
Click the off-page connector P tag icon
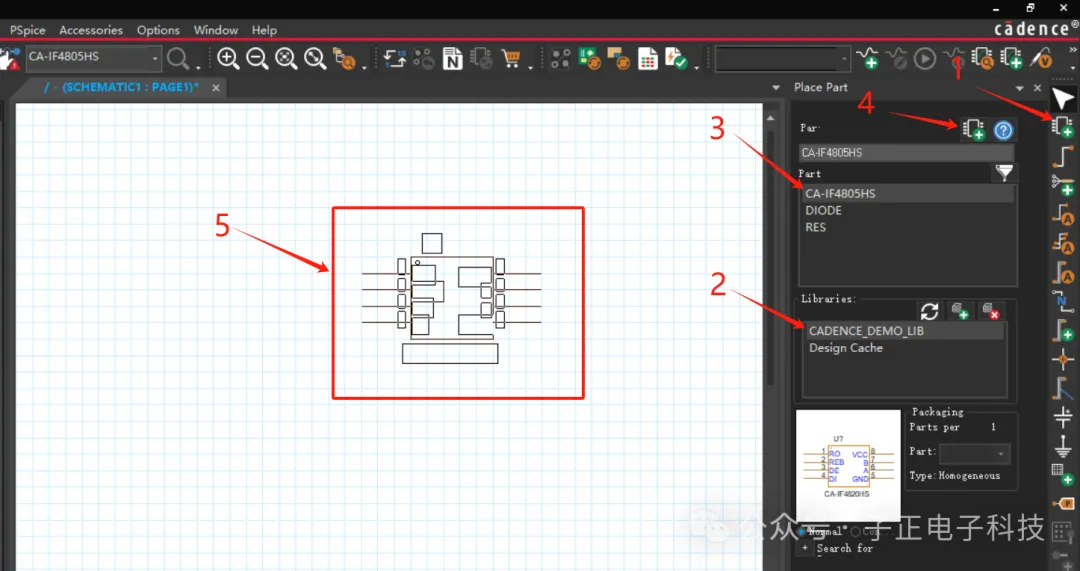click(x=1063, y=504)
